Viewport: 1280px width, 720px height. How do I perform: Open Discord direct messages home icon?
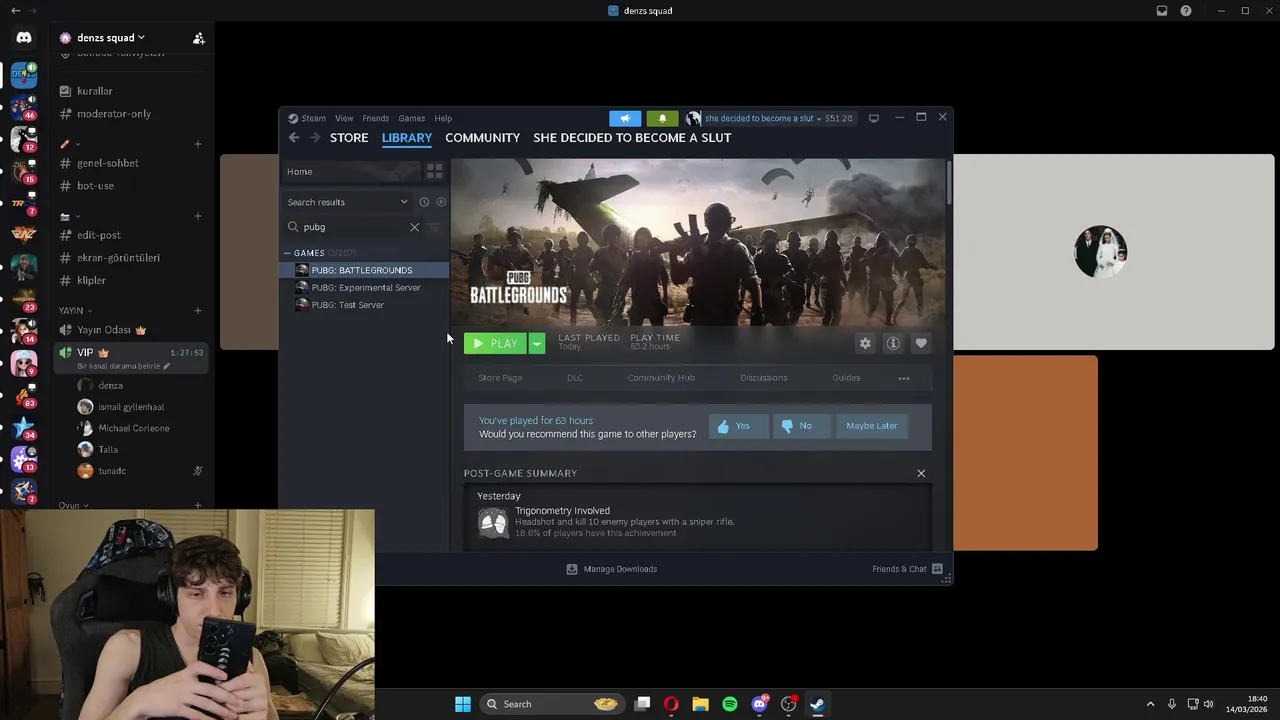point(24,38)
